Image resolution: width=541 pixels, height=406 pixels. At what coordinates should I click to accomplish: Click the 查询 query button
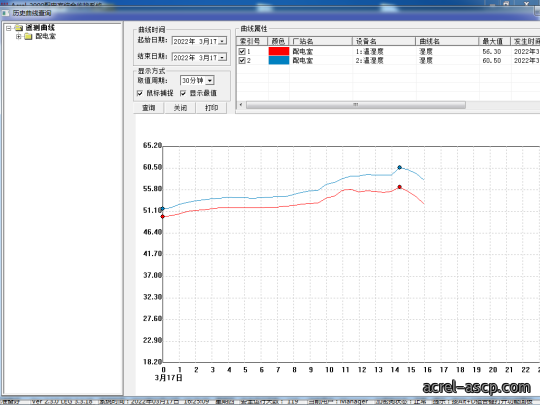[149, 108]
